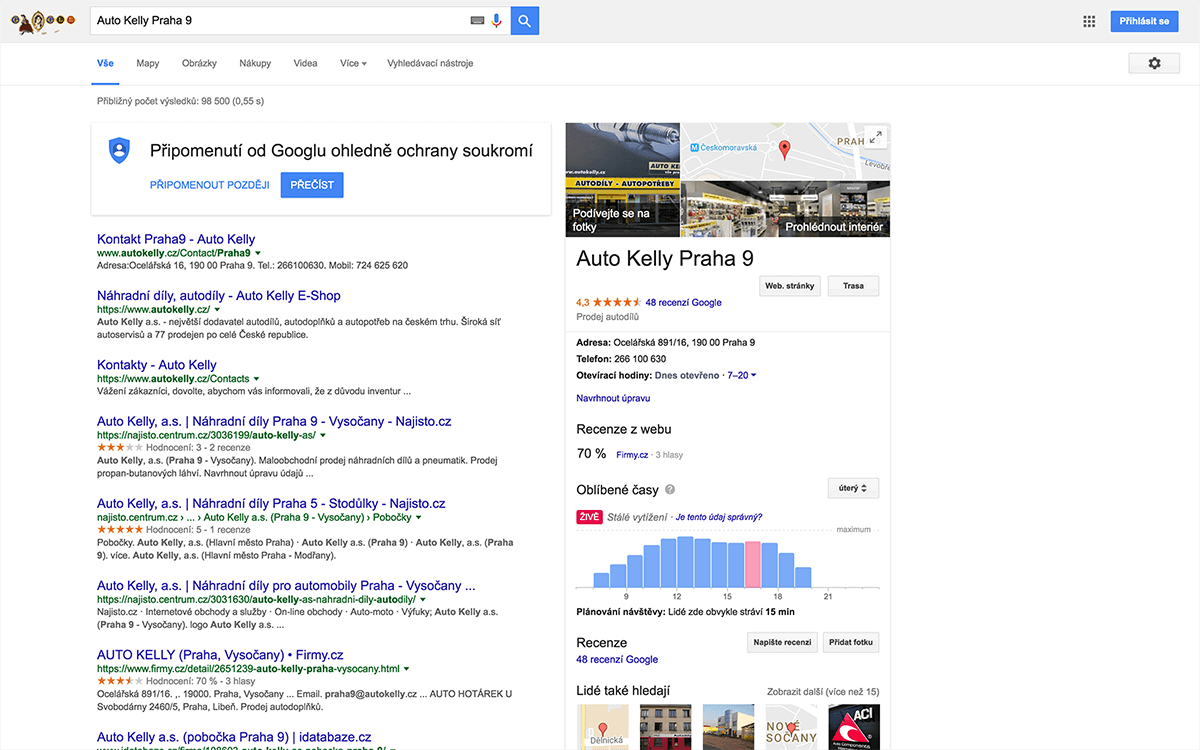1200x750 pixels.
Task: Click the blue privacy shield icon
Action: 120,150
